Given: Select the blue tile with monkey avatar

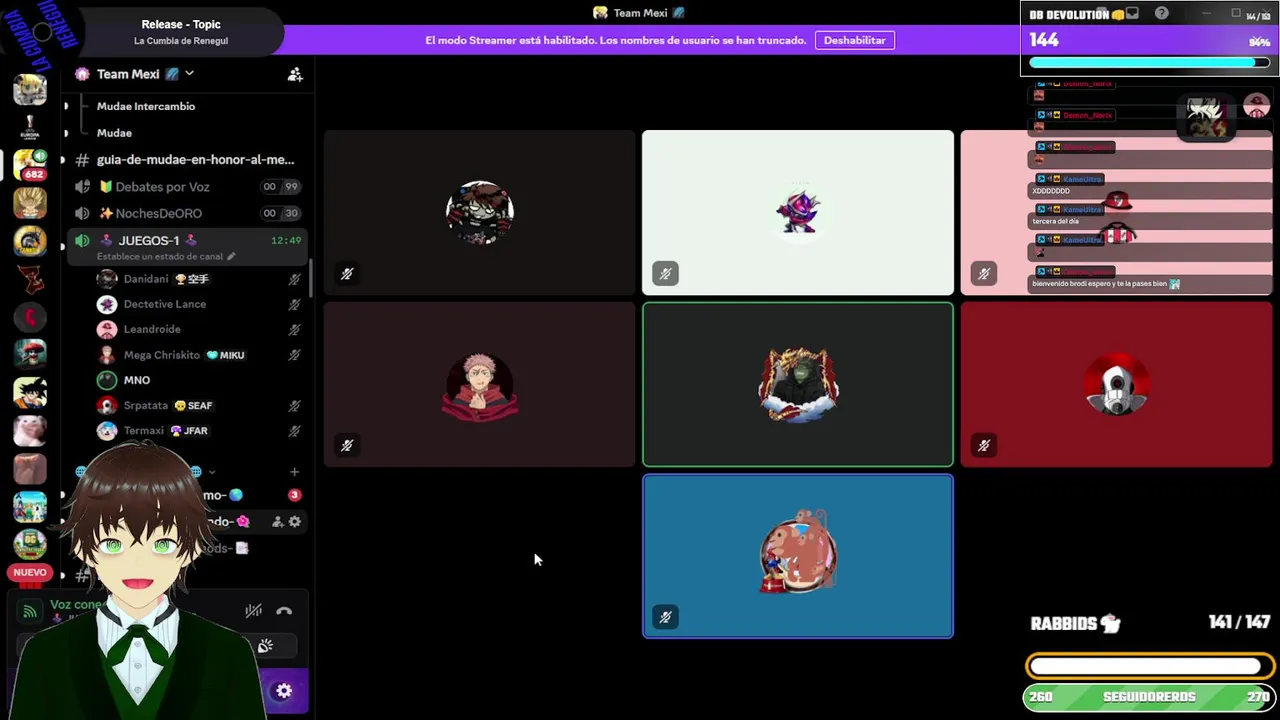Looking at the screenshot, I should (798, 556).
